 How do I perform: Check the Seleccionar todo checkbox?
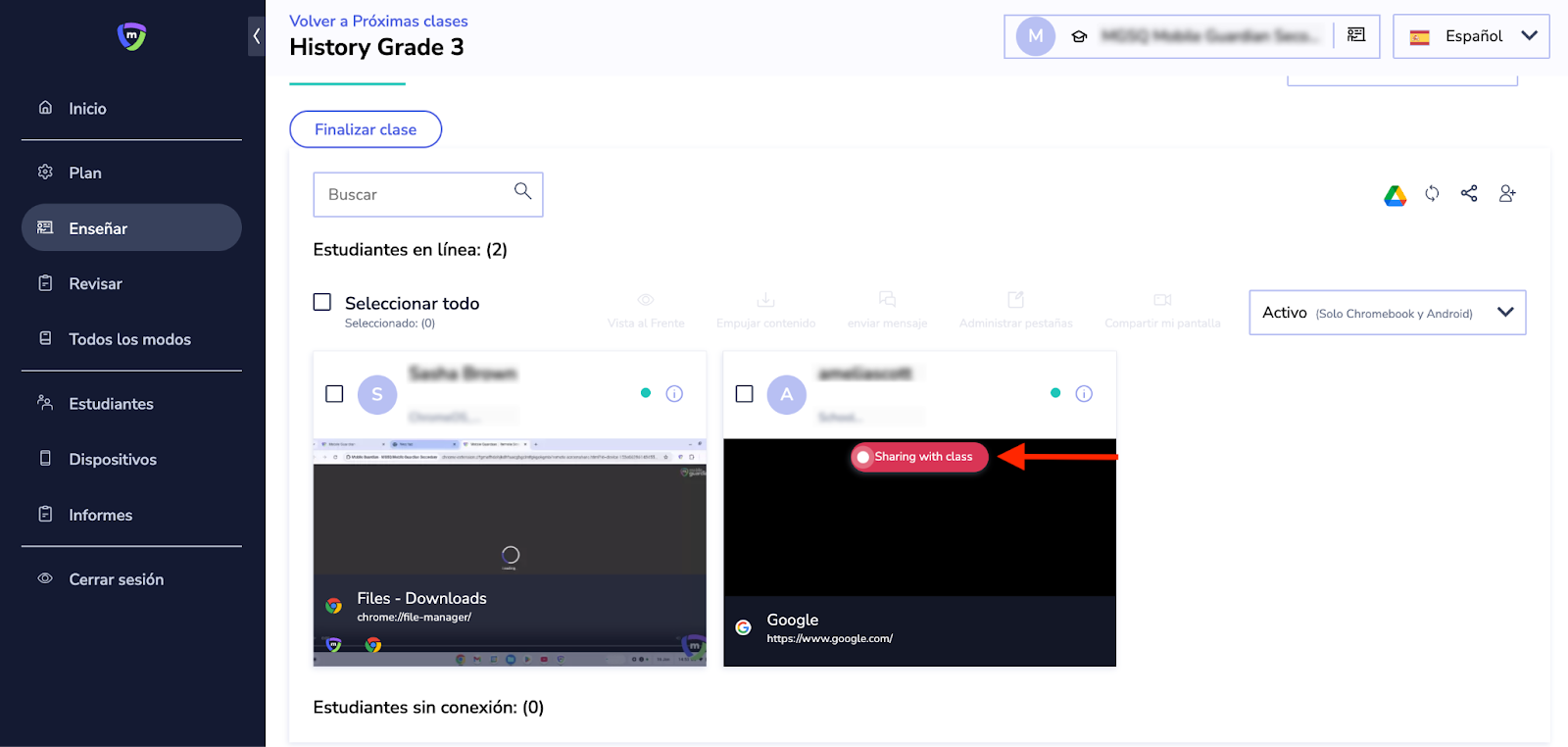322,302
